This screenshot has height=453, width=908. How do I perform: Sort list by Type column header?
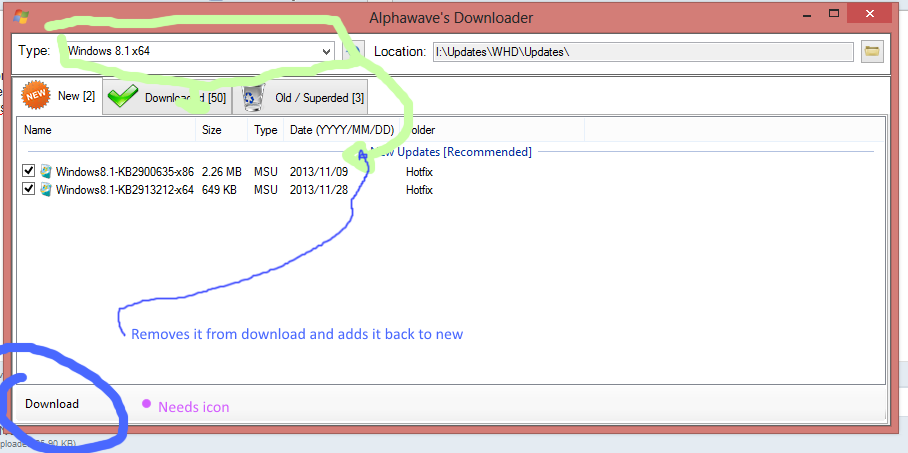click(266, 130)
